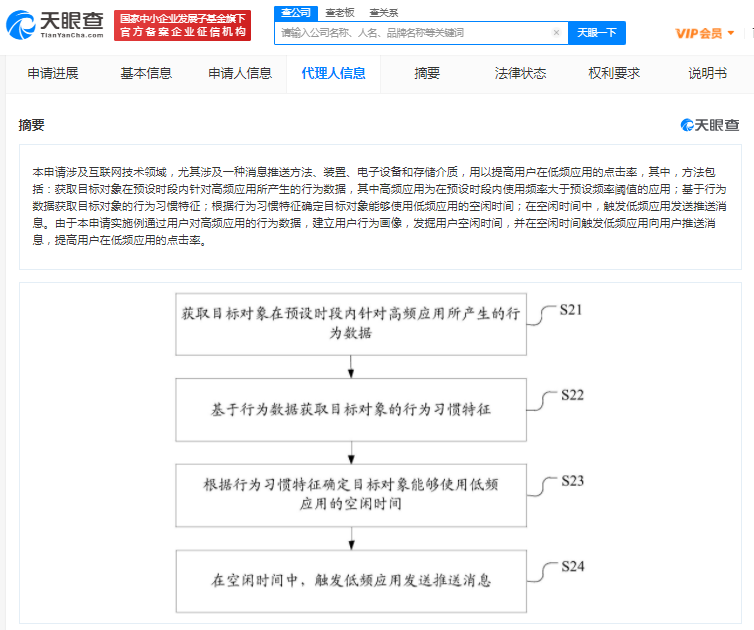Open the VIP会员 menu
The width and height of the screenshot is (754, 630).
(x=699, y=33)
